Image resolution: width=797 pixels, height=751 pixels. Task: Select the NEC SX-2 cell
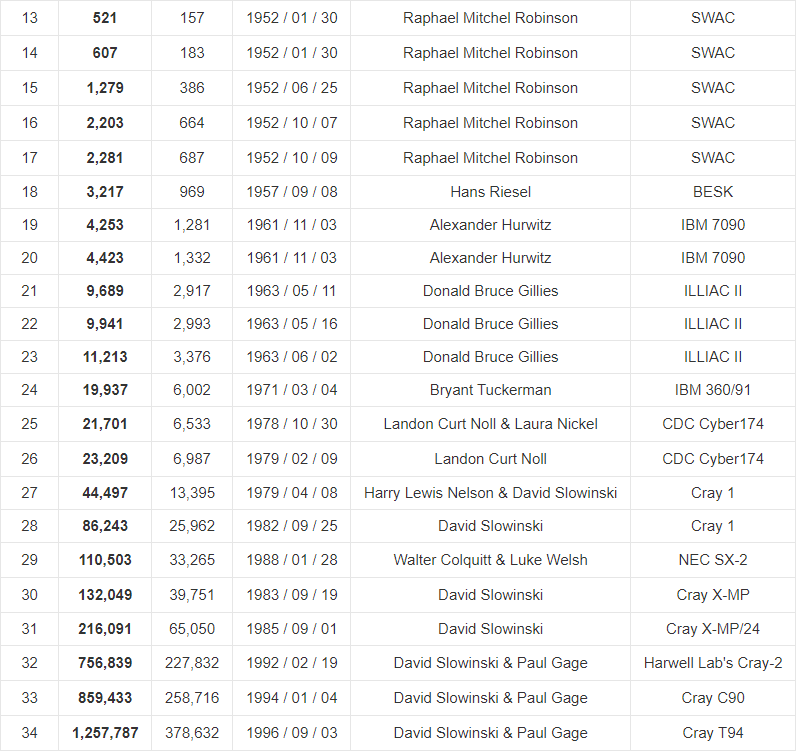point(713,560)
